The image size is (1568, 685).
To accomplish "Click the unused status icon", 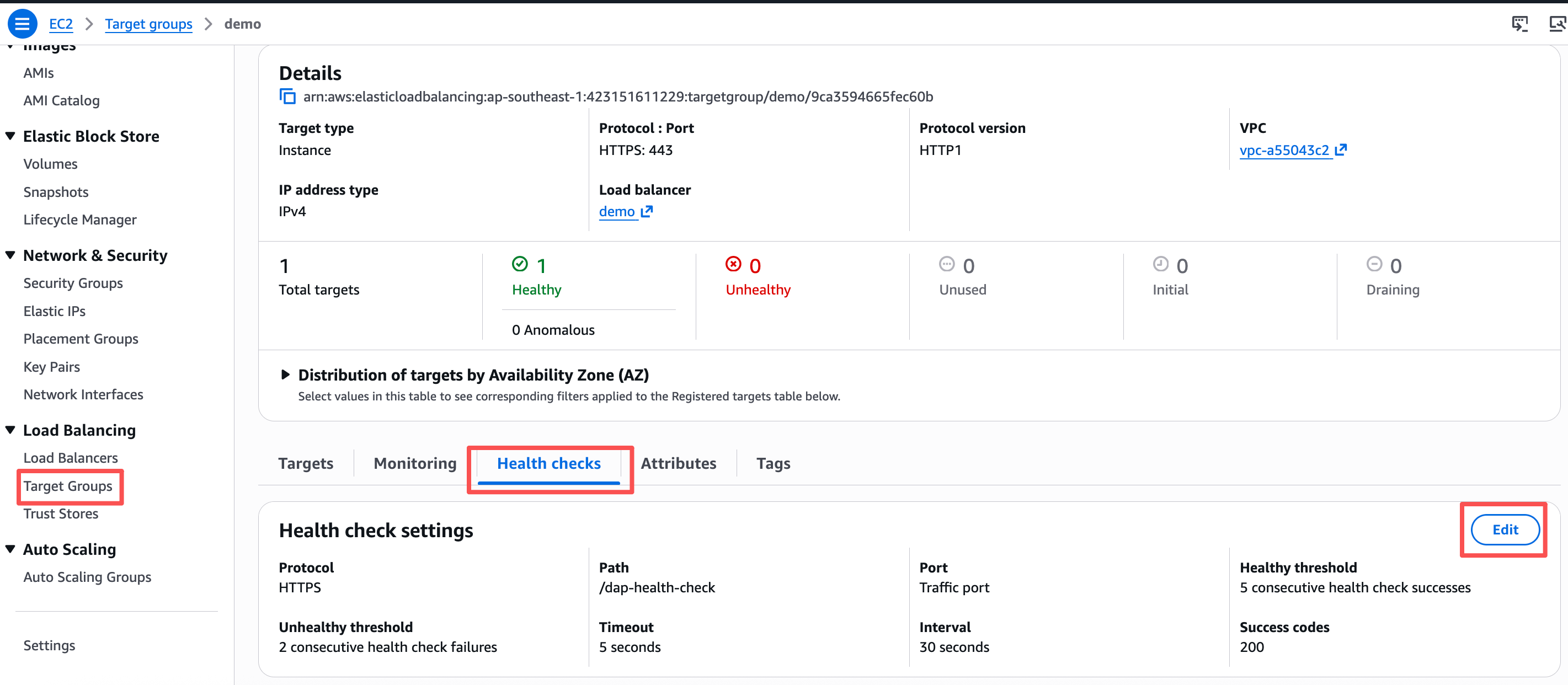I will pos(947,264).
